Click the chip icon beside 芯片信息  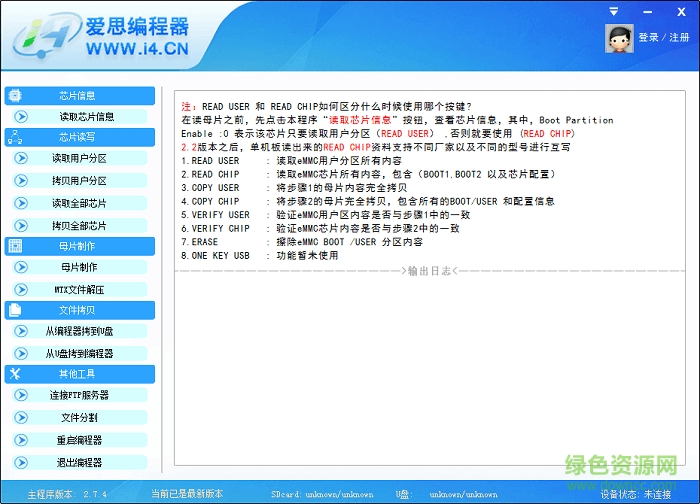click(x=15, y=96)
